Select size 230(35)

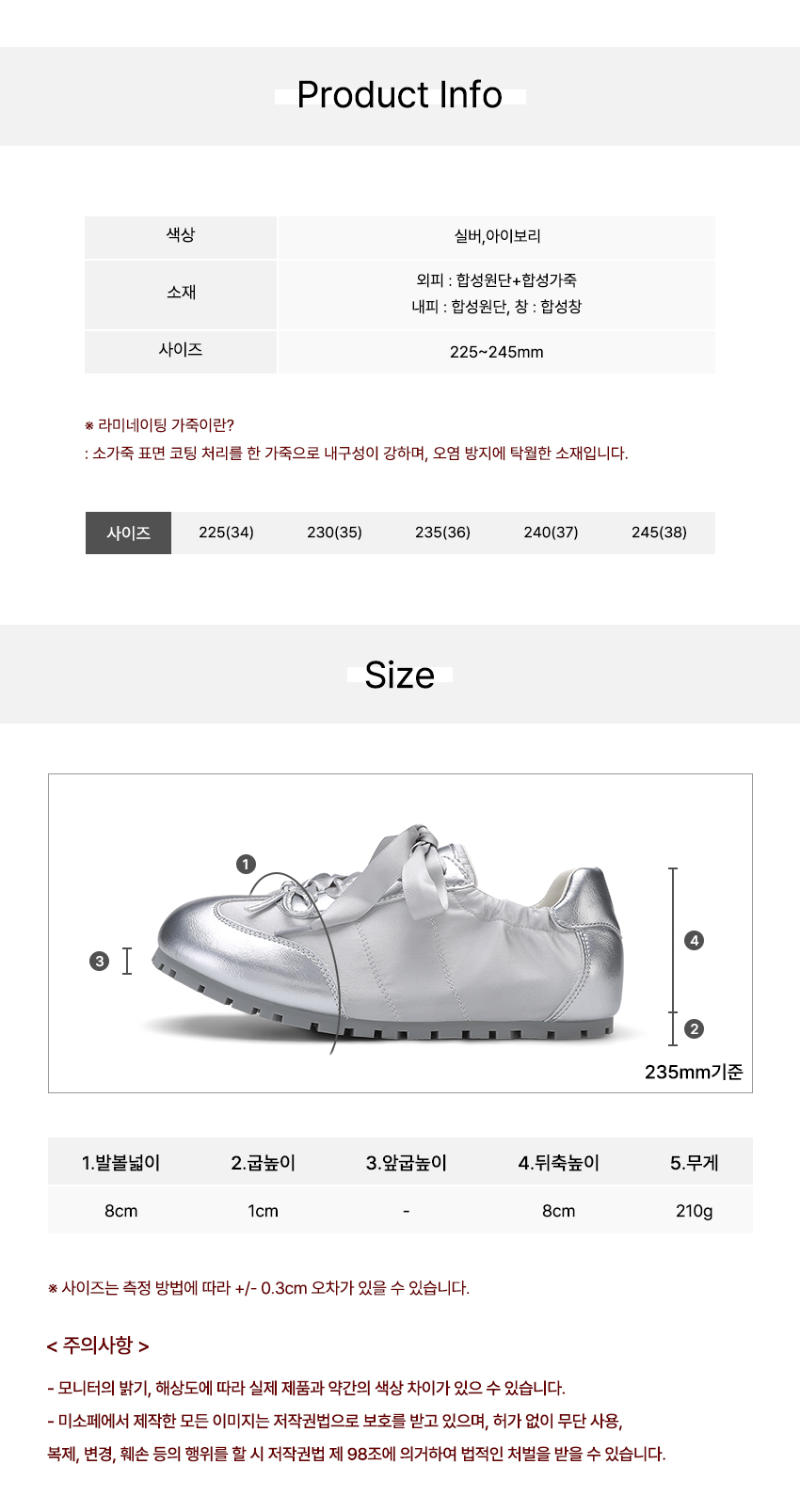334,533
